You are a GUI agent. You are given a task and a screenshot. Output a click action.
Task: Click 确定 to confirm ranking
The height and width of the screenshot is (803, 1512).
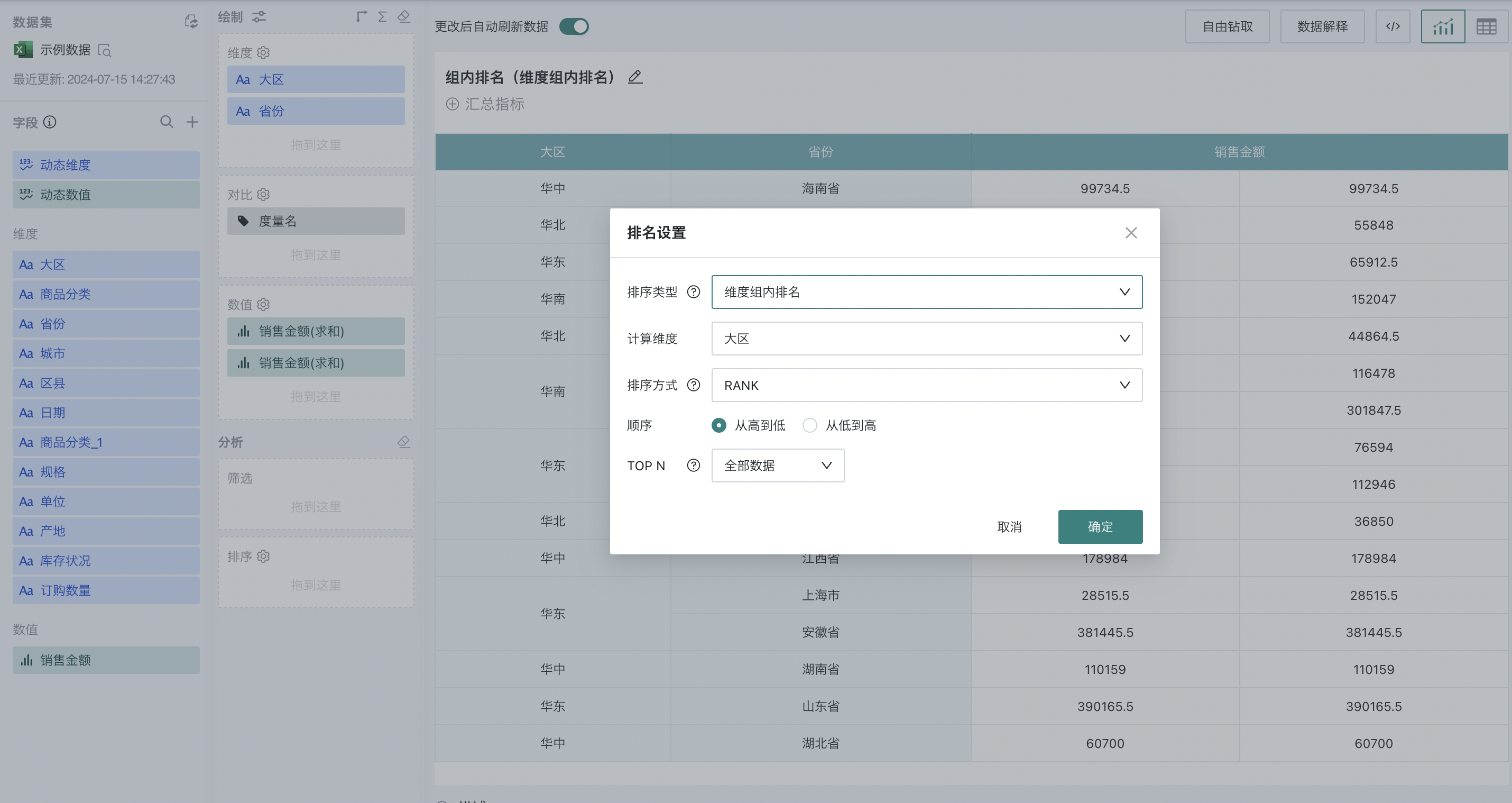[1100, 526]
